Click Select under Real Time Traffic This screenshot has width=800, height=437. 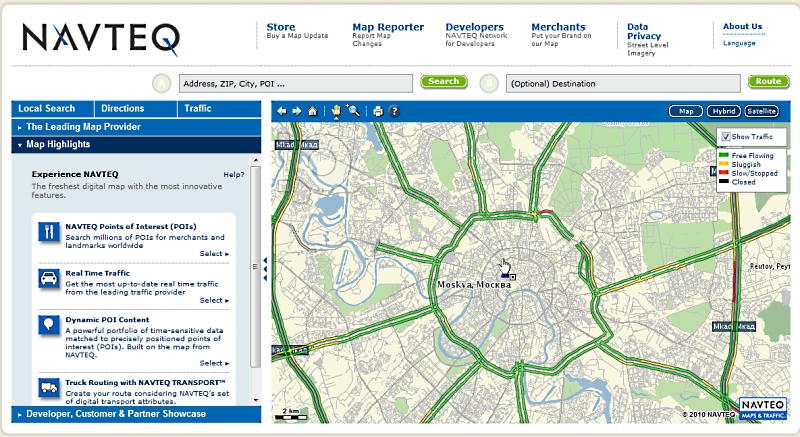(214, 300)
